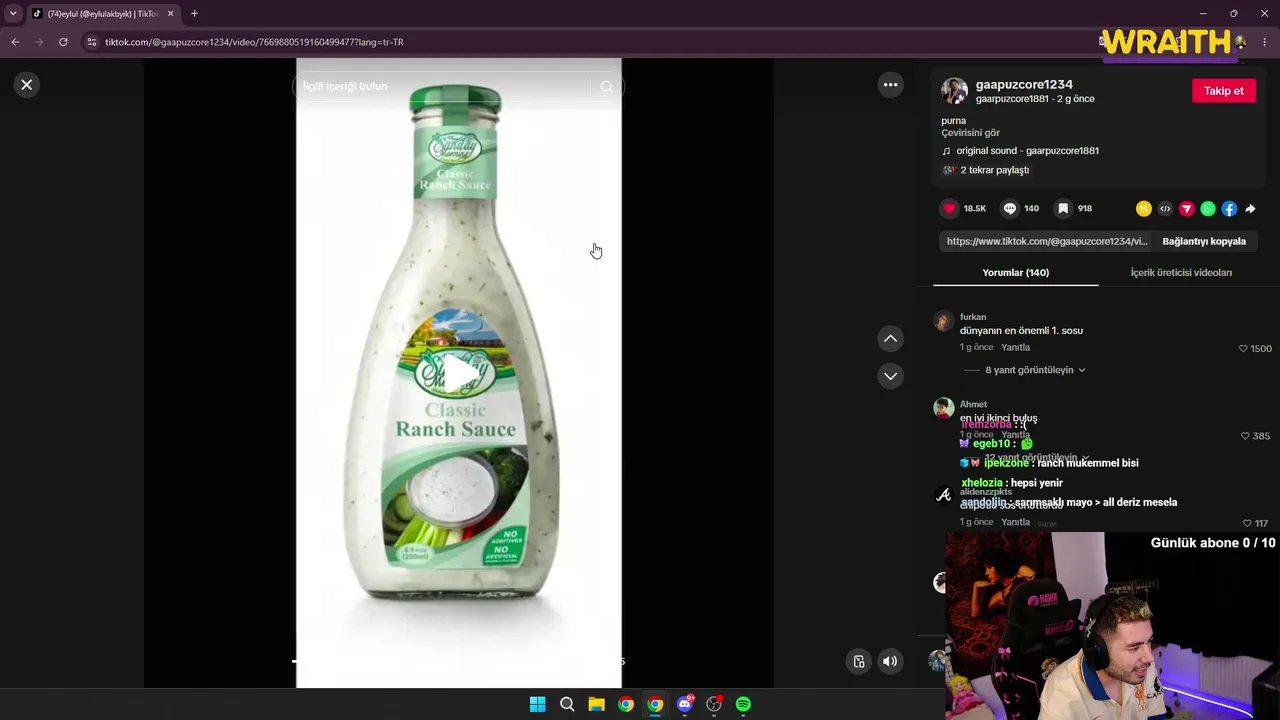
Task: Open File Explorer from the taskbar
Action: [596, 704]
